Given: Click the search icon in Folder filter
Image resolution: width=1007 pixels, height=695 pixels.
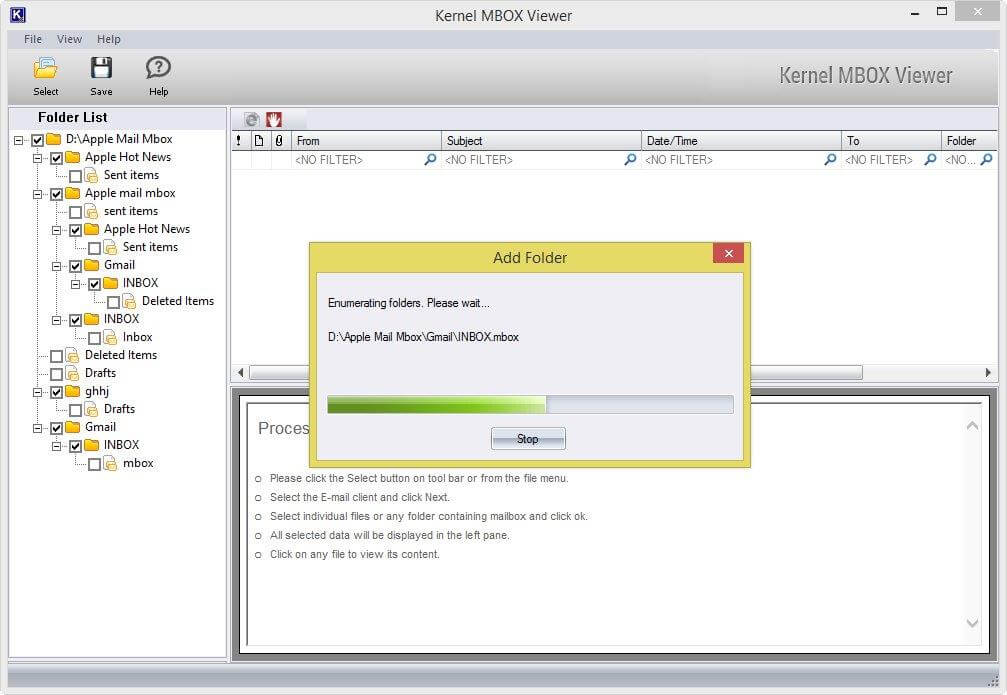Looking at the screenshot, I should click(986, 159).
